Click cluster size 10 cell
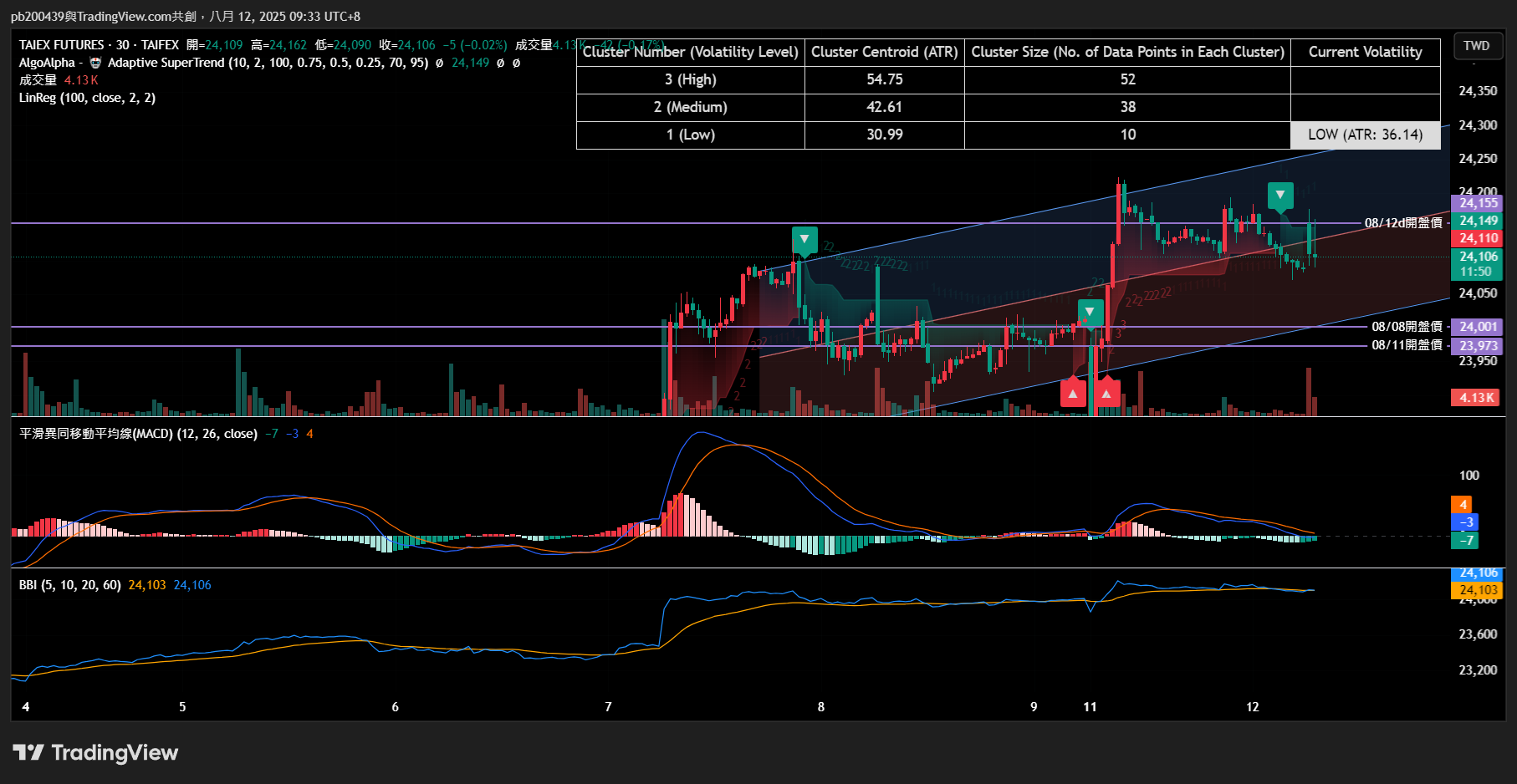The image size is (1517, 784). point(1127,135)
